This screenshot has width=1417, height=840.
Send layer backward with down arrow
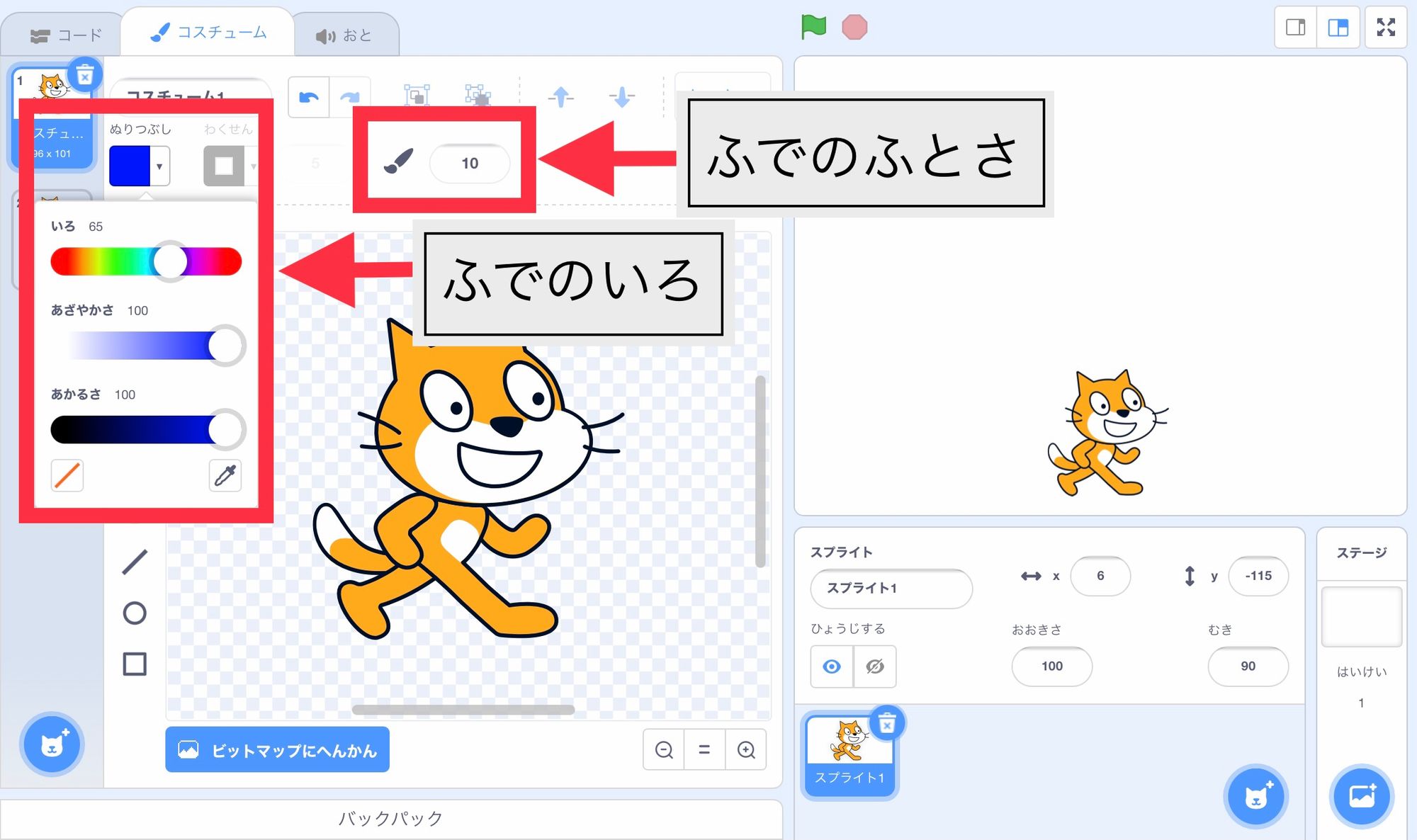[x=621, y=96]
